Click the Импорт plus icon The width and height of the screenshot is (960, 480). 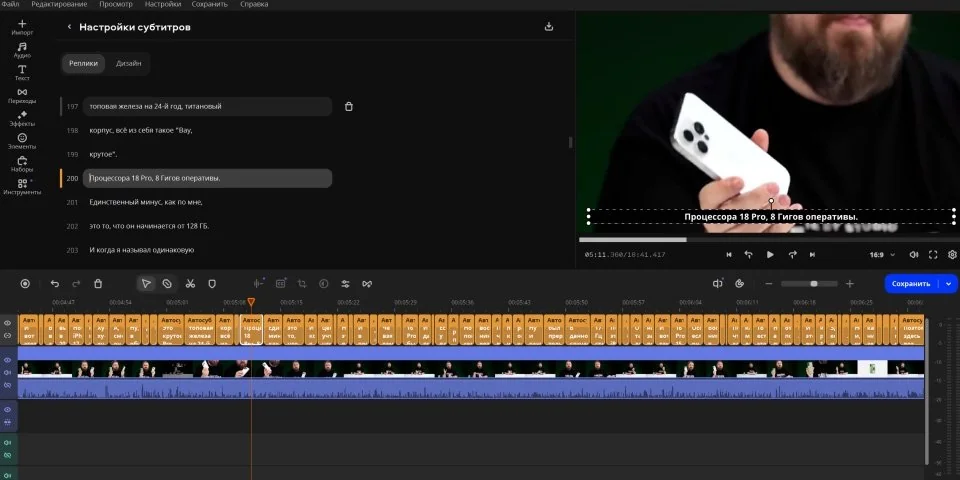[x=22, y=24]
